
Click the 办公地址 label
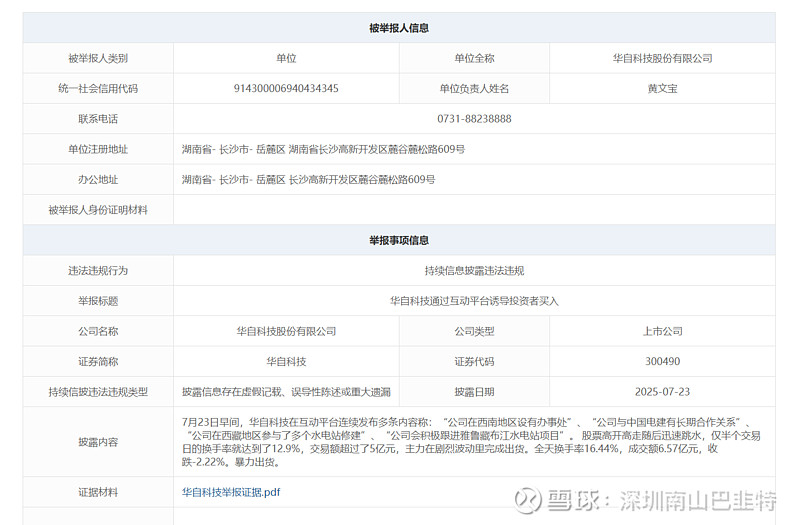click(98, 180)
